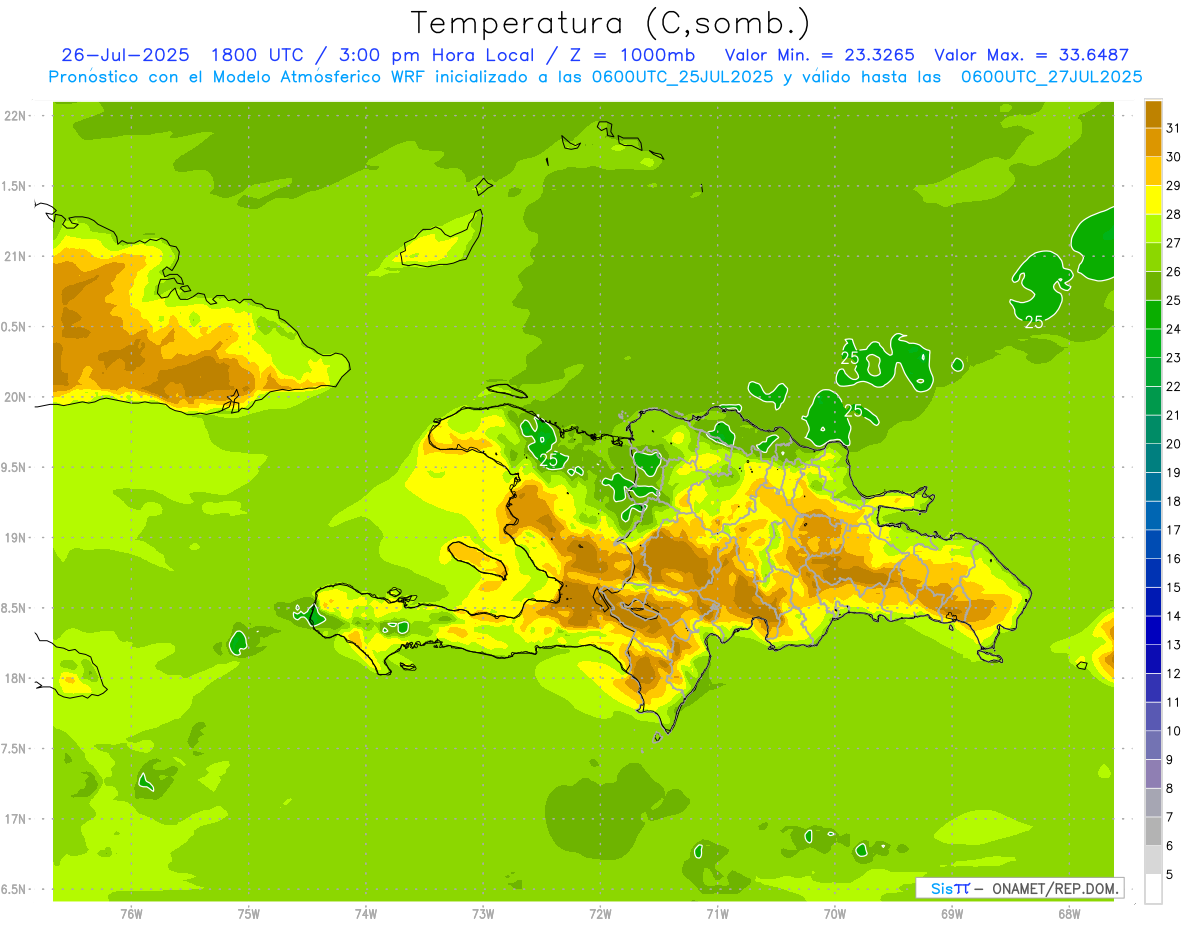
Task: Click 'Valor Min. = 23.3265' value
Action: (x=820, y=55)
